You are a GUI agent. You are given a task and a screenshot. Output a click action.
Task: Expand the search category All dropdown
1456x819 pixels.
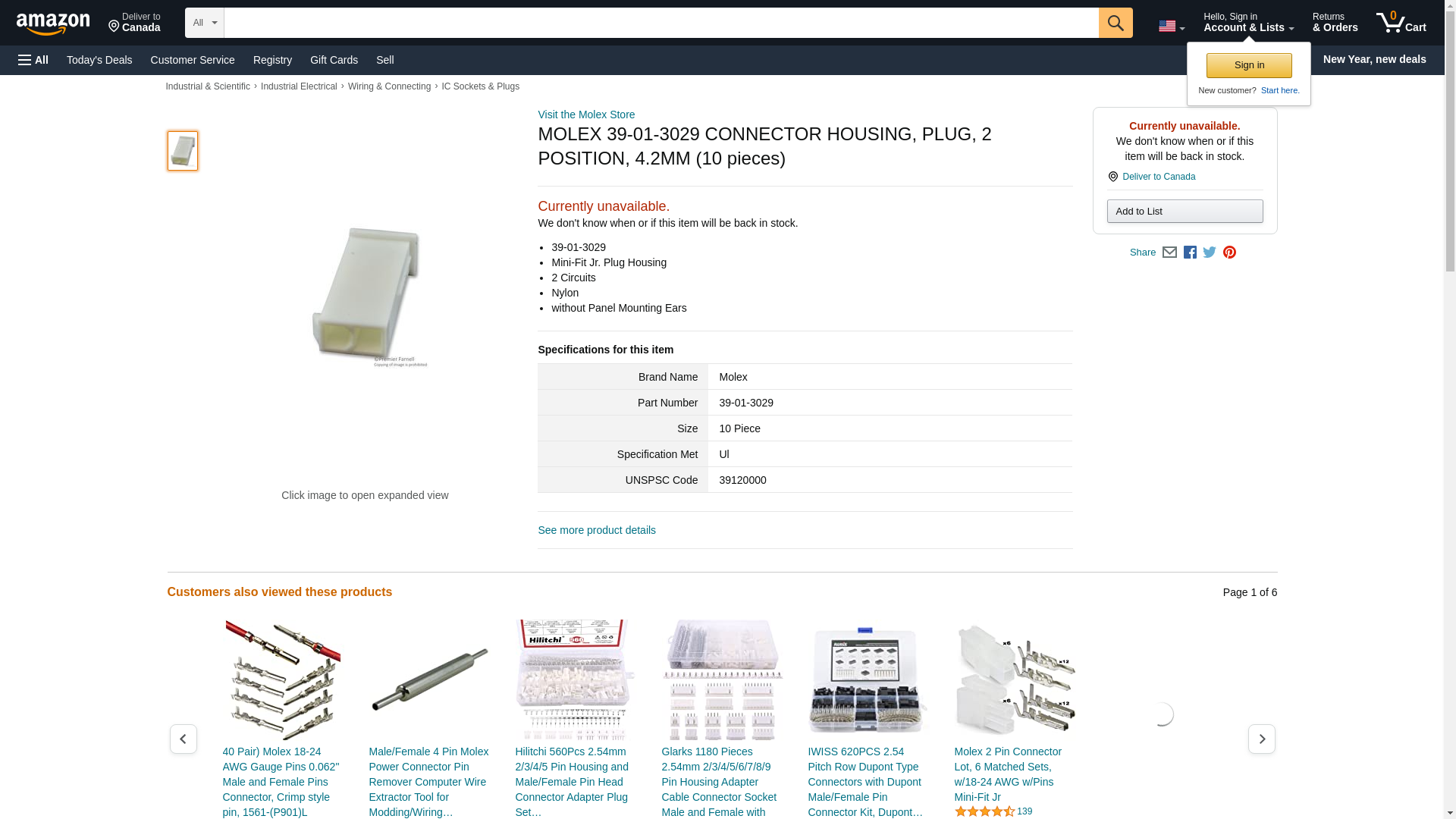[x=205, y=23]
